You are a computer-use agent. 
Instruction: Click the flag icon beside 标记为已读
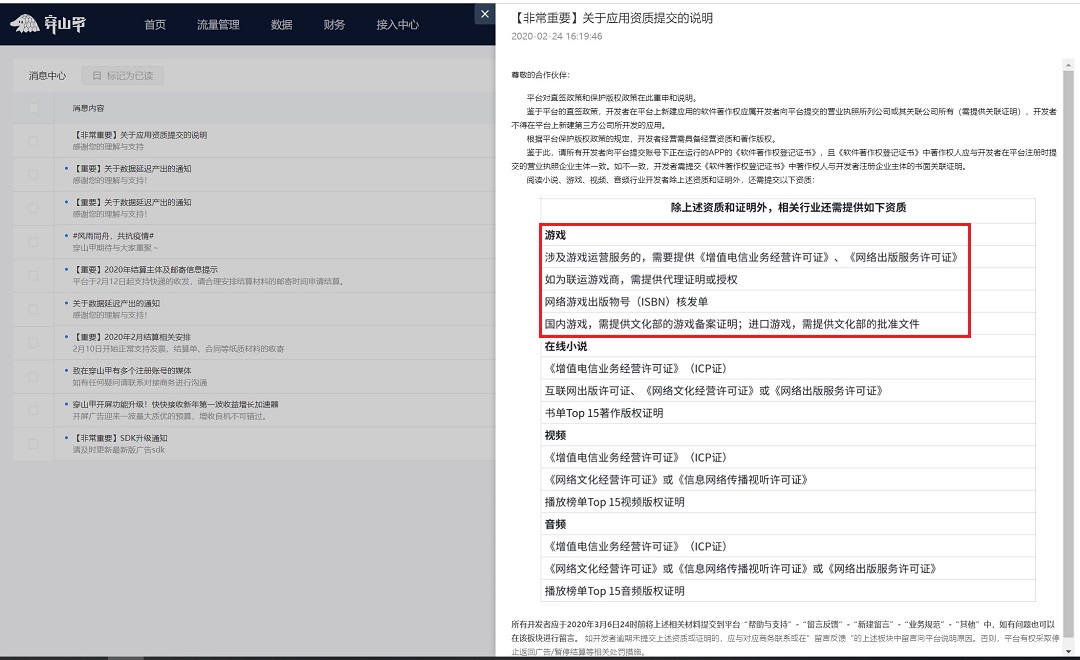coord(97,75)
